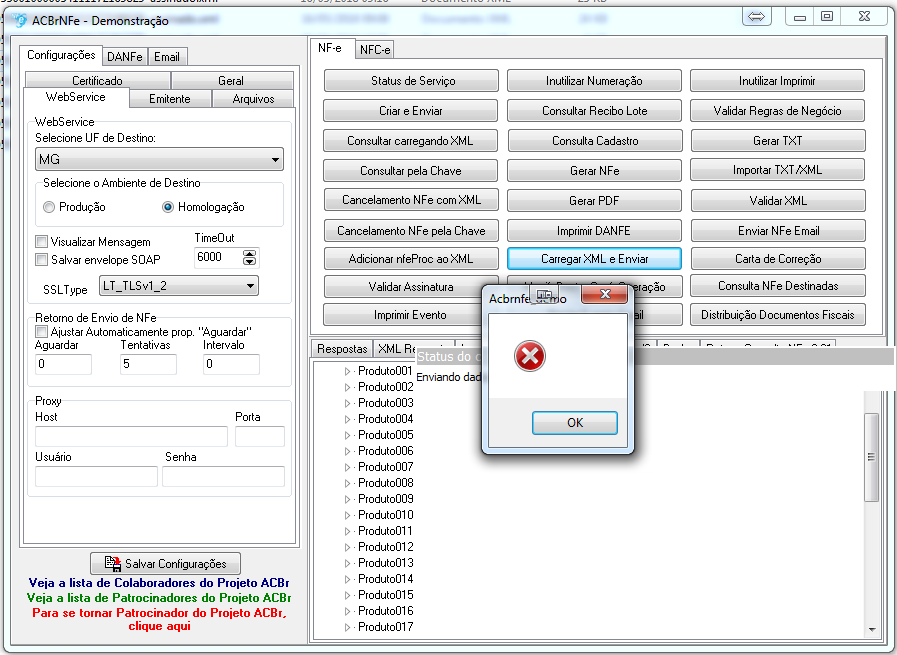The height and width of the screenshot is (655, 897).
Task: Focus the Proxy Porta input field
Action: (x=260, y=436)
